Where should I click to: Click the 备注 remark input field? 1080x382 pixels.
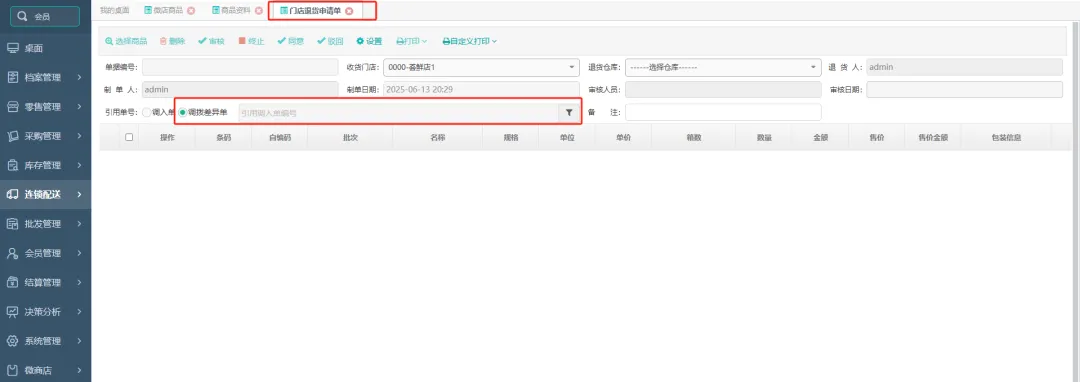coord(723,112)
